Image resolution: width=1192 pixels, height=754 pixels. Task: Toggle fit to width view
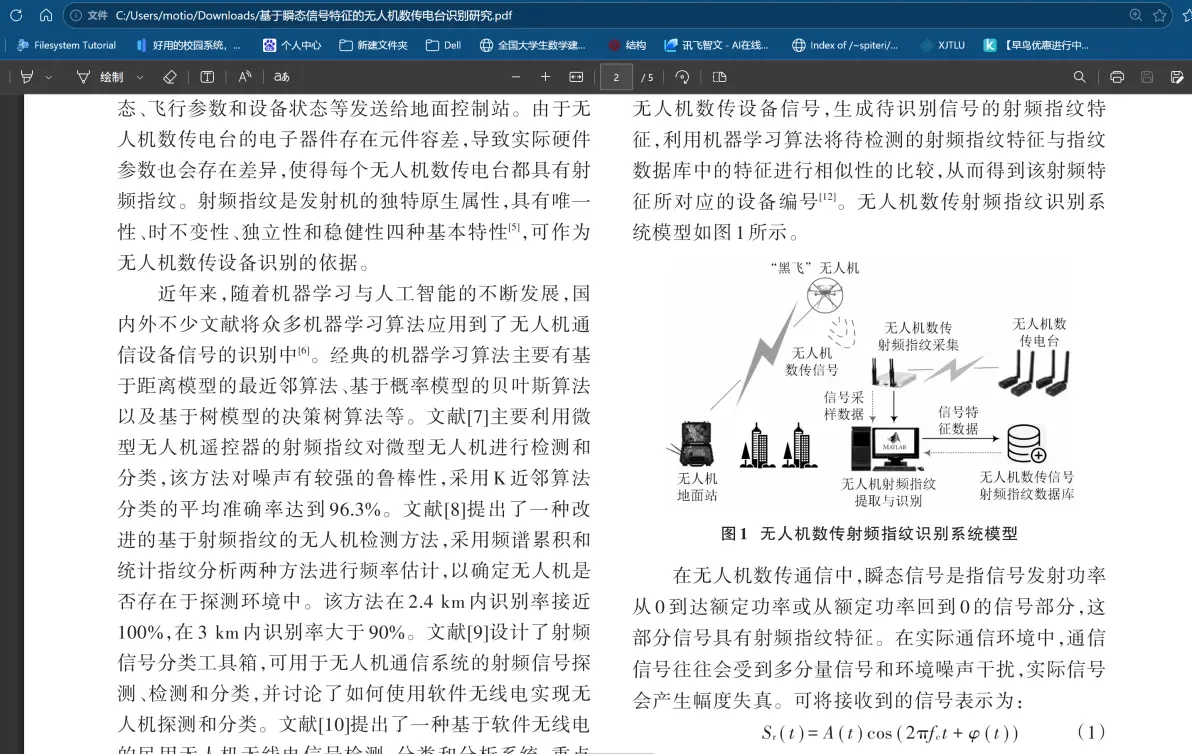click(x=576, y=77)
